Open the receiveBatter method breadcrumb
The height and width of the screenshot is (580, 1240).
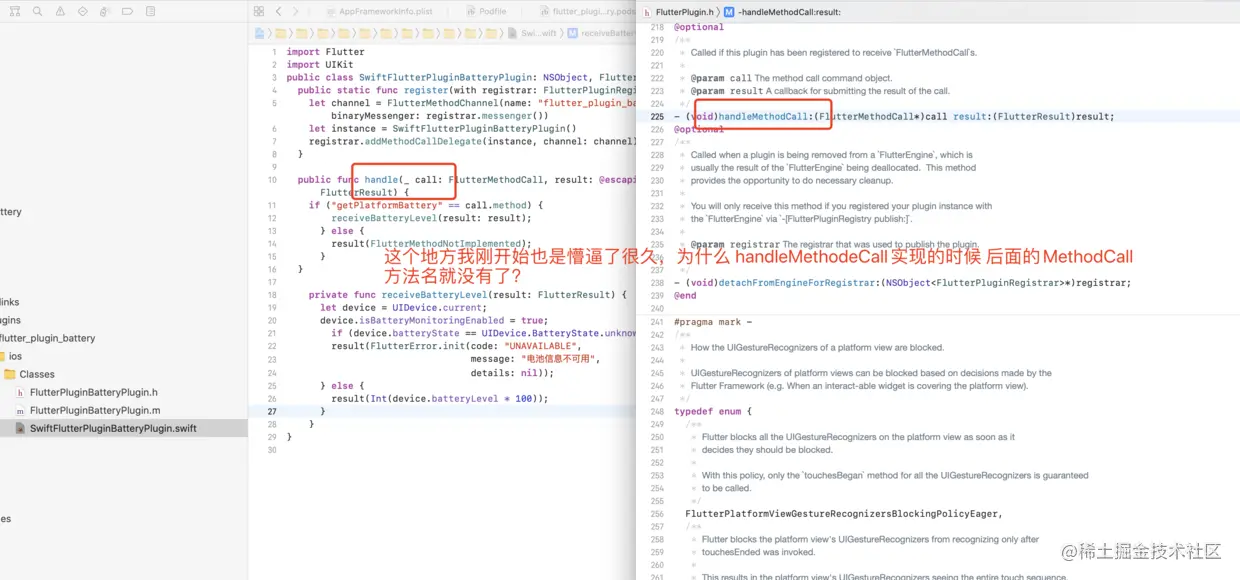click(x=602, y=33)
